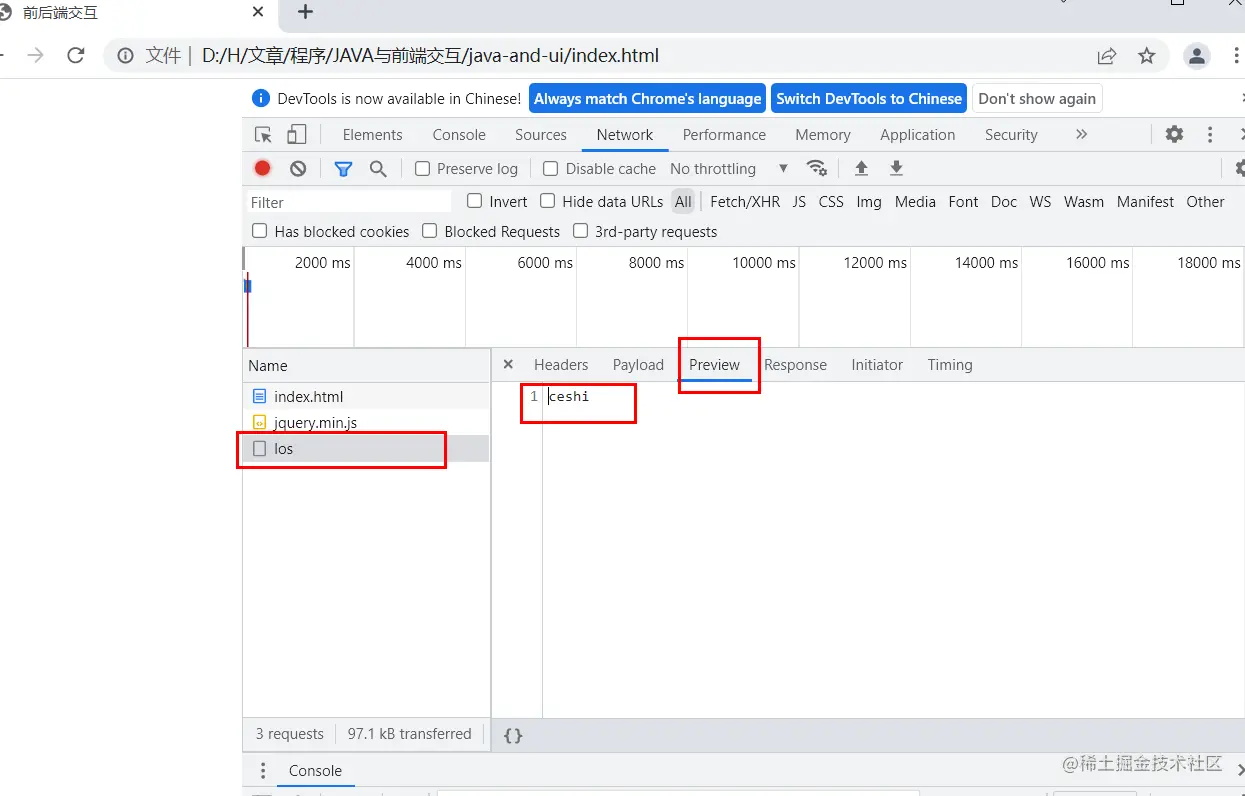Screen dimensions: 1245x796
Task: Open a new browser tab
Action: (x=306, y=12)
